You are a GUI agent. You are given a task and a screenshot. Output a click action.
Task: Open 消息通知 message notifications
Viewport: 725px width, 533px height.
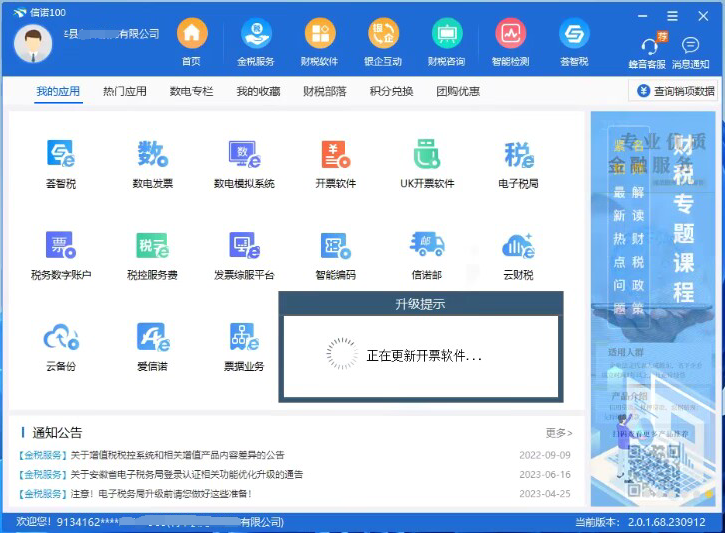pos(690,52)
